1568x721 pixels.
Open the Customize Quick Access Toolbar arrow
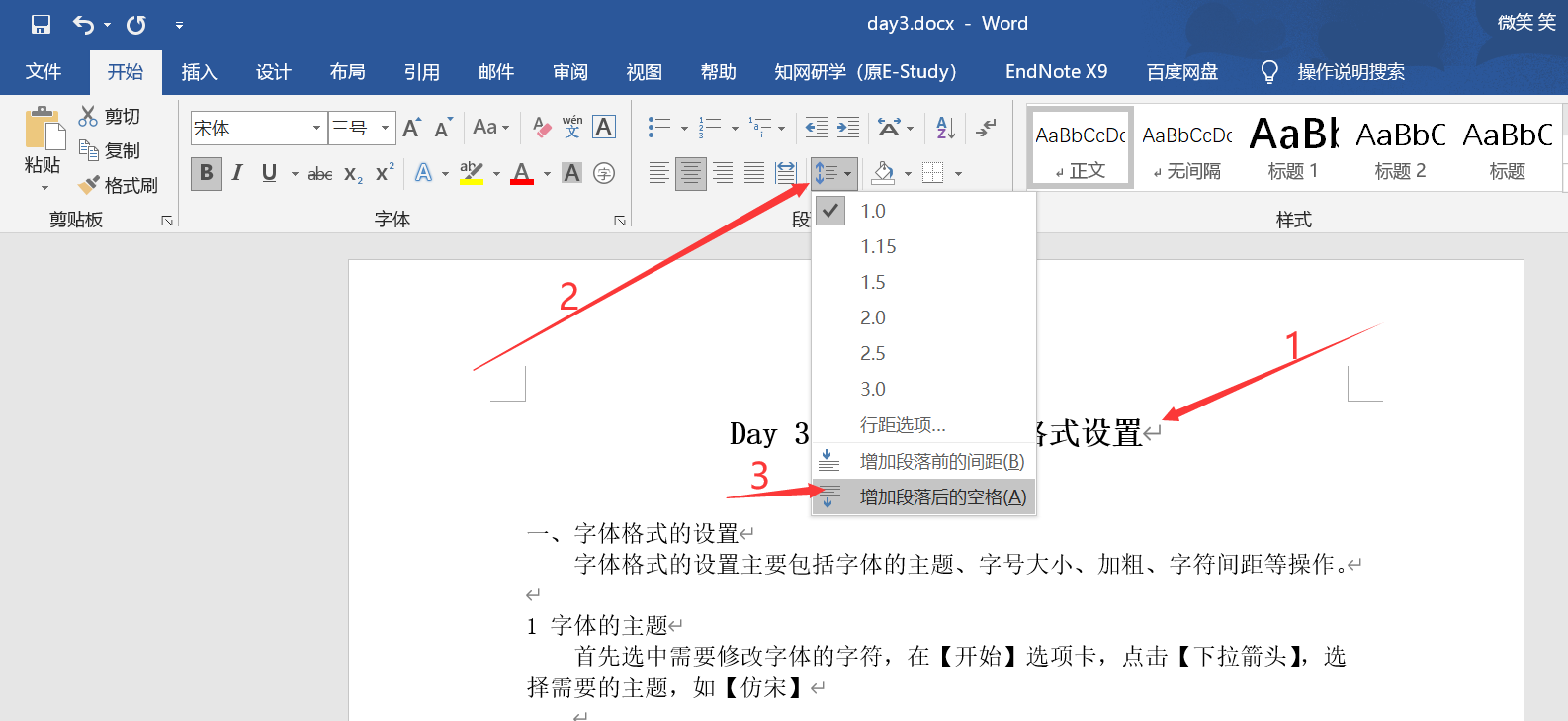tap(179, 25)
